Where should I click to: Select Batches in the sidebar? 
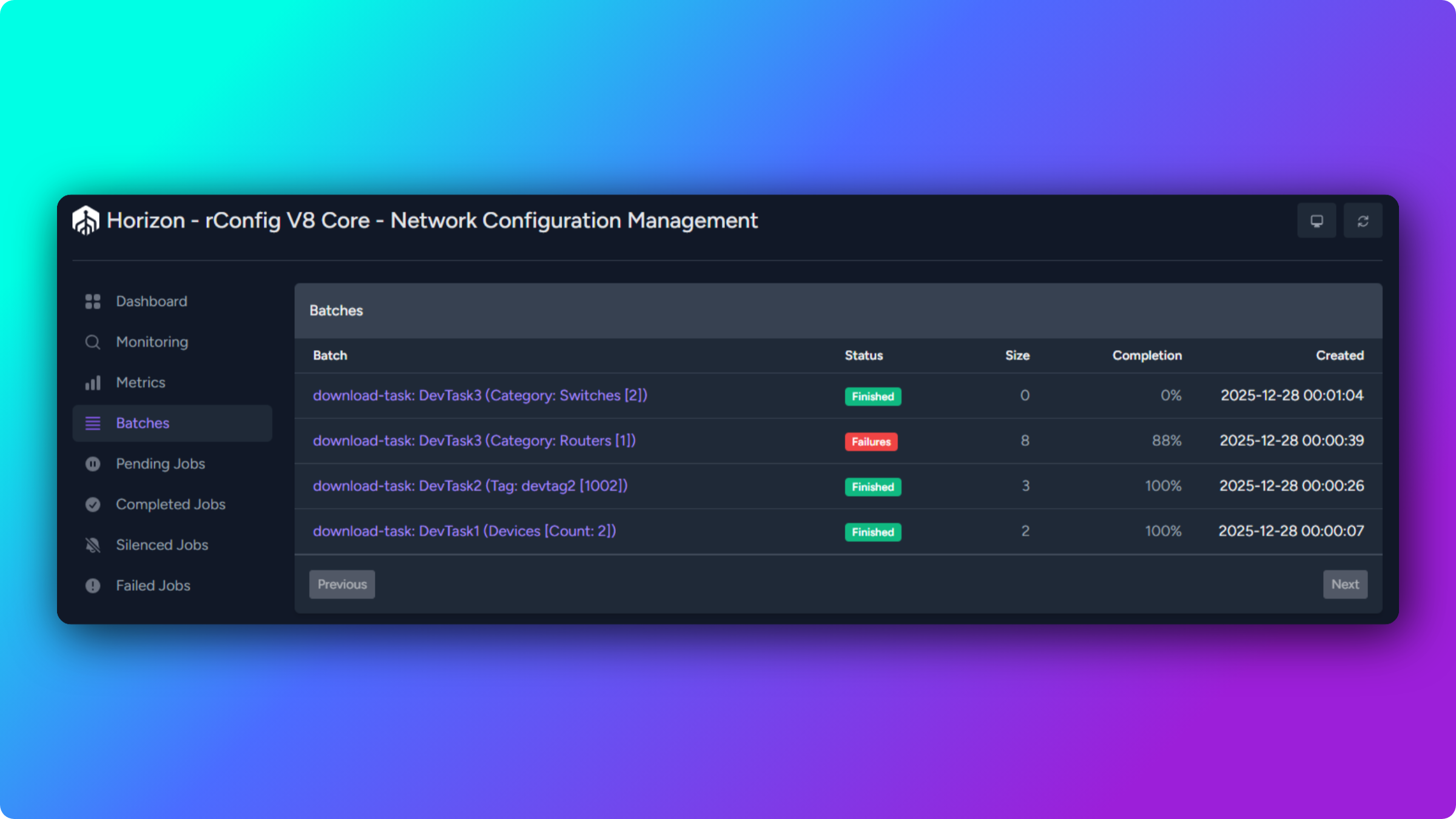pyautogui.click(x=172, y=423)
